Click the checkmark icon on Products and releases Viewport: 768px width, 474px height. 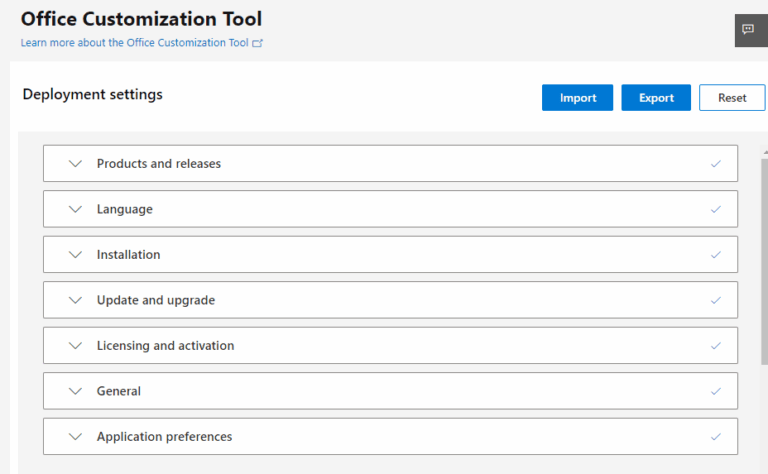coord(715,163)
